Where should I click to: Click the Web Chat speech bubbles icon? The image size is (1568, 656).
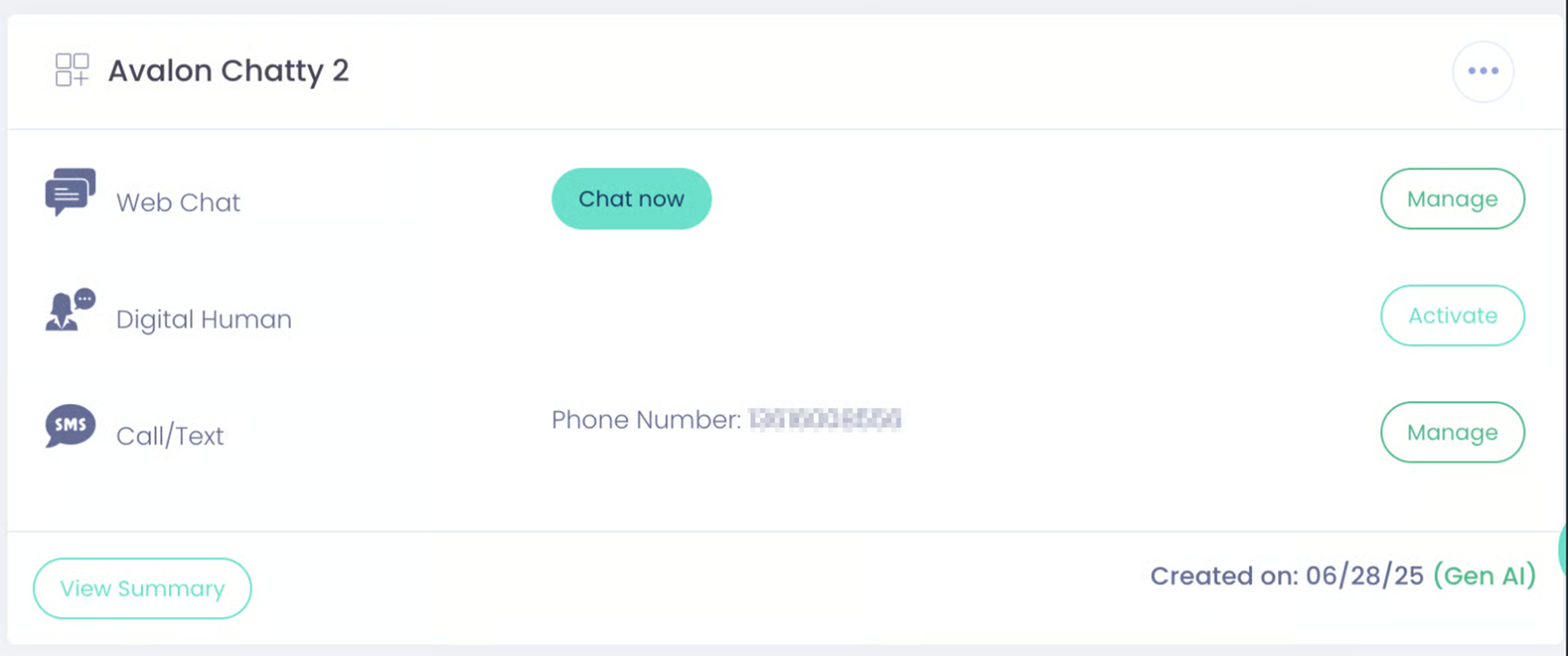coord(70,192)
